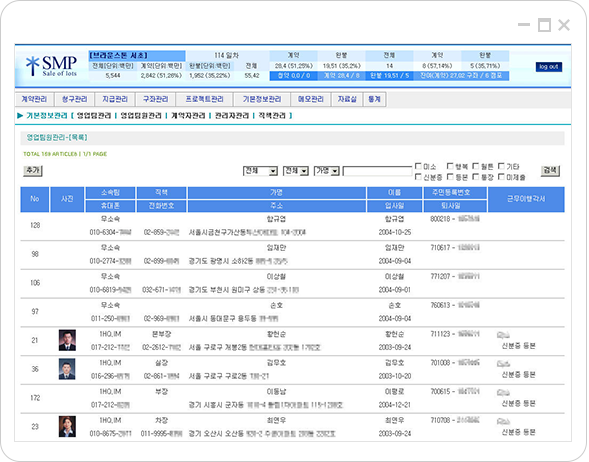
Task: Check the 월든 checkbox
Action: coord(476,166)
